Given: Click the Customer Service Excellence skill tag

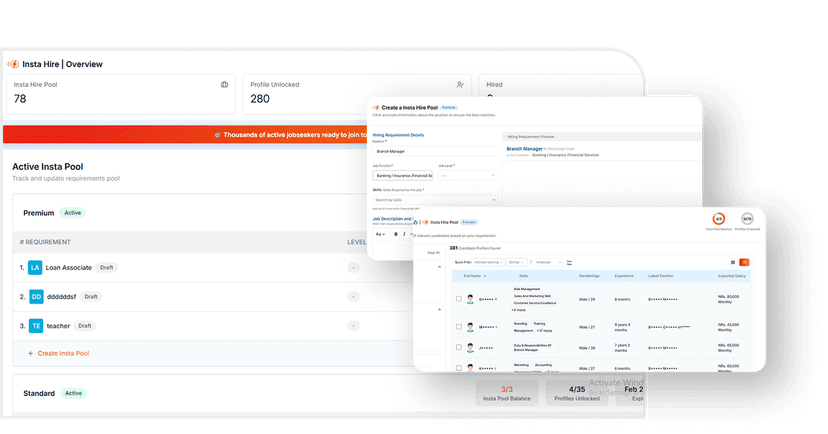Looking at the screenshot, I should point(535,303).
